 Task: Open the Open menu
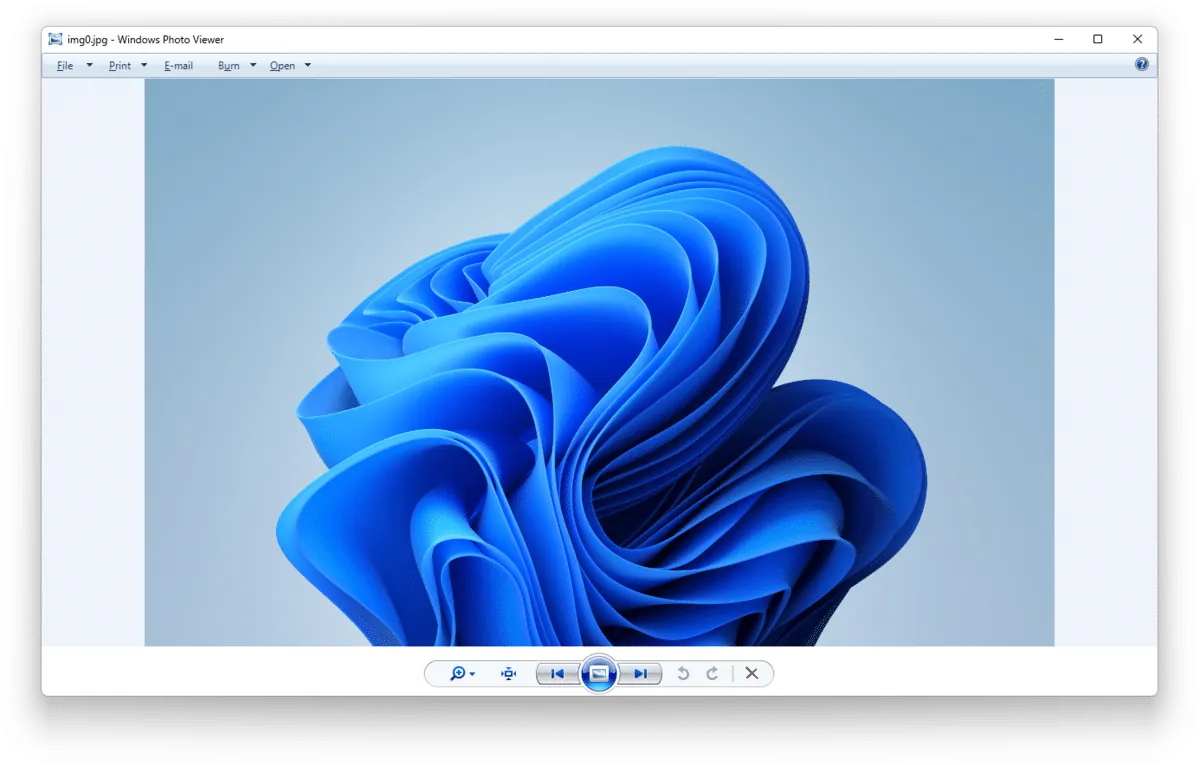[x=283, y=66]
